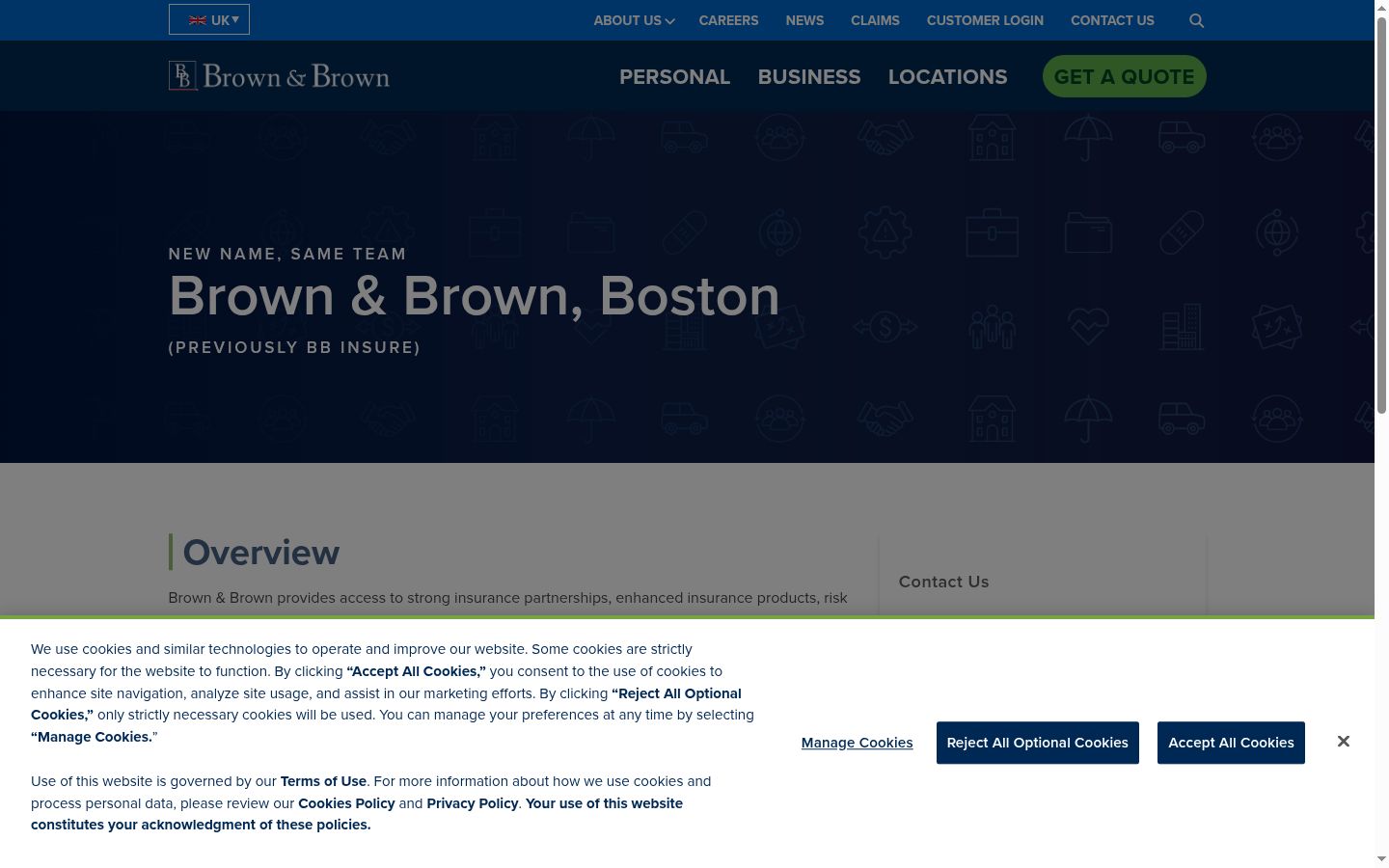This screenshot has width=1389, height=868.
Task: Click the "(Previously BB Insure)" subtitle
Action: 294,347
